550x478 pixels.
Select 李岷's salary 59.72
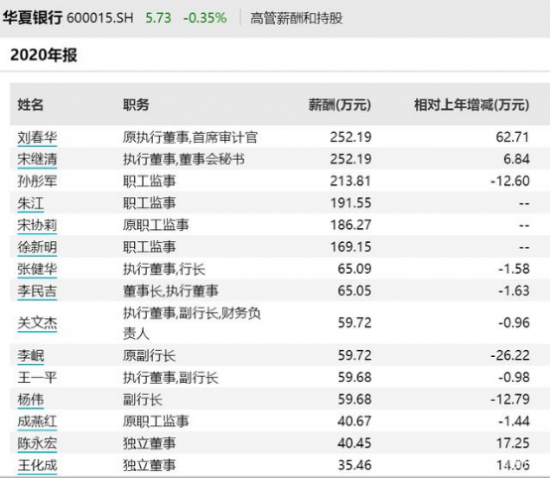[x=355, y=356]
